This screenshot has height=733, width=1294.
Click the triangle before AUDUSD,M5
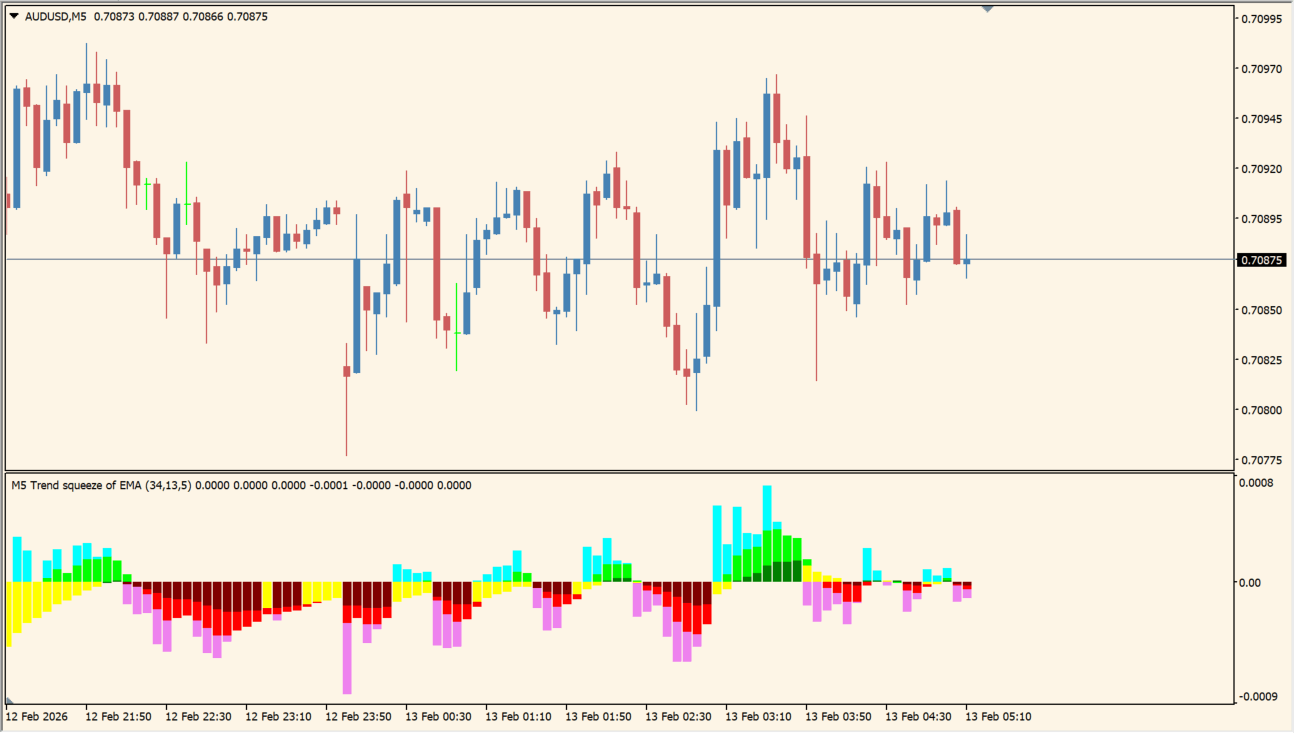tap(14, 16)
